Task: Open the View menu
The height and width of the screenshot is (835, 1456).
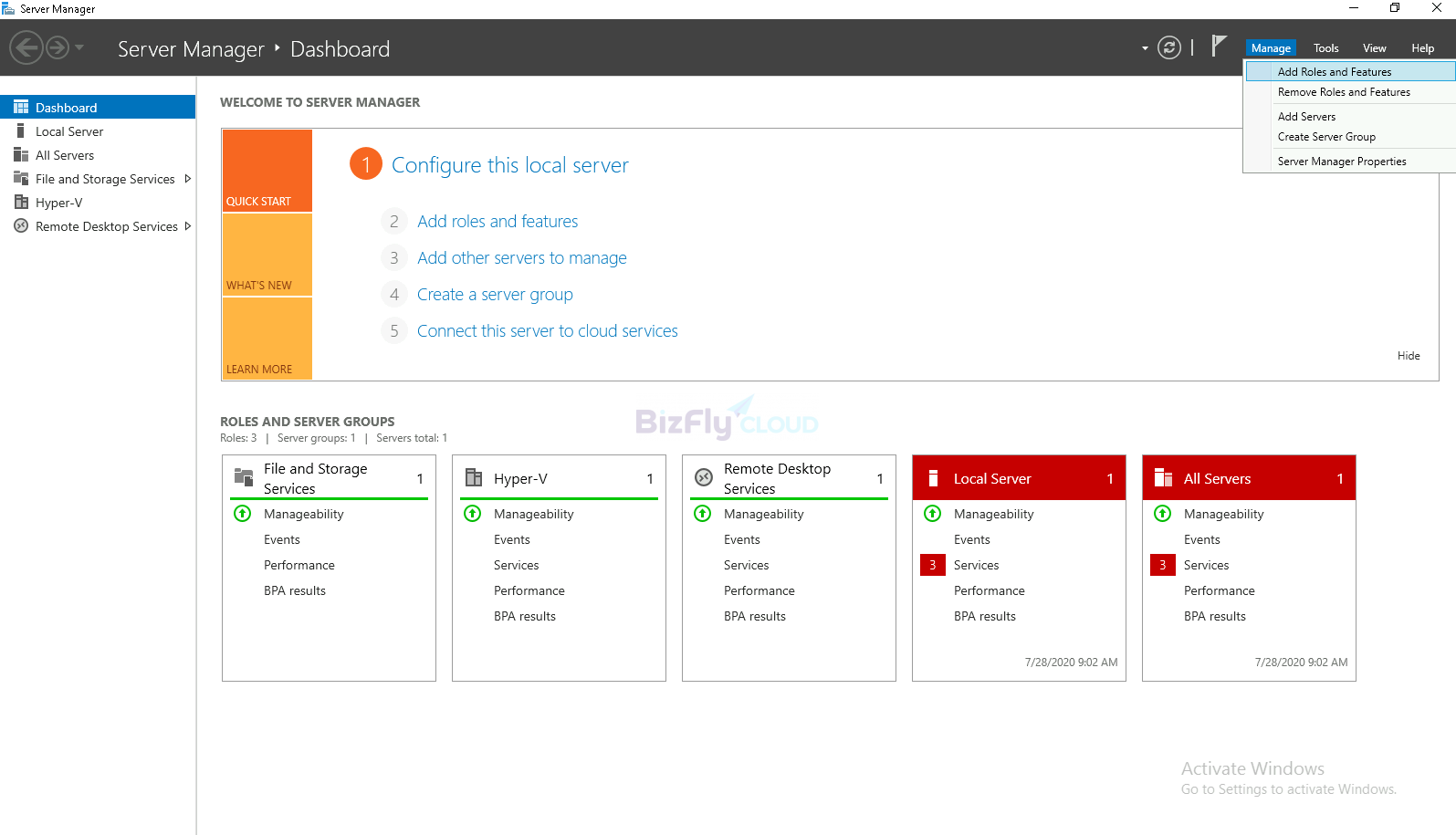Action: coord(1375,48)
